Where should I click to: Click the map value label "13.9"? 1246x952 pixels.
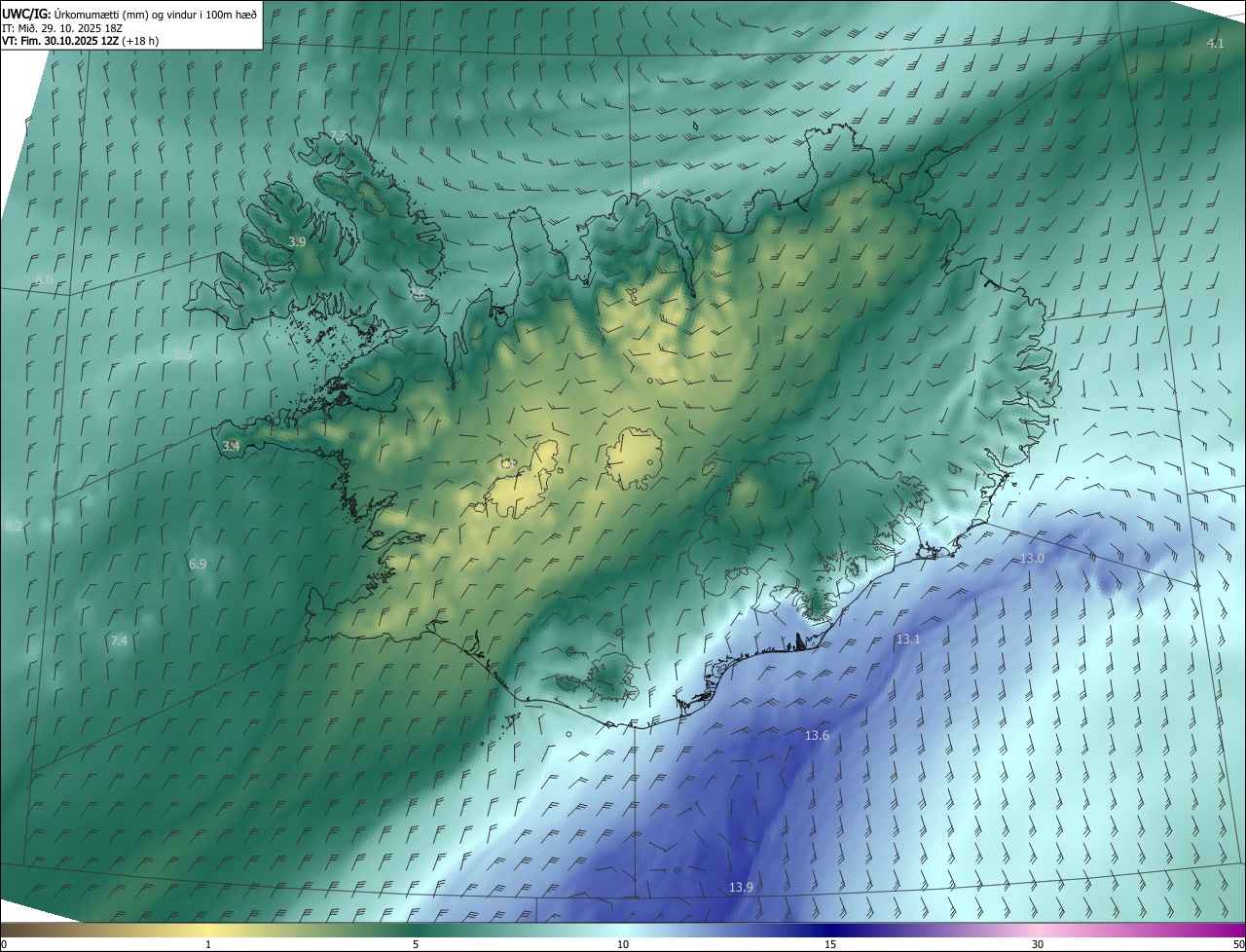[x=741, y=887]
